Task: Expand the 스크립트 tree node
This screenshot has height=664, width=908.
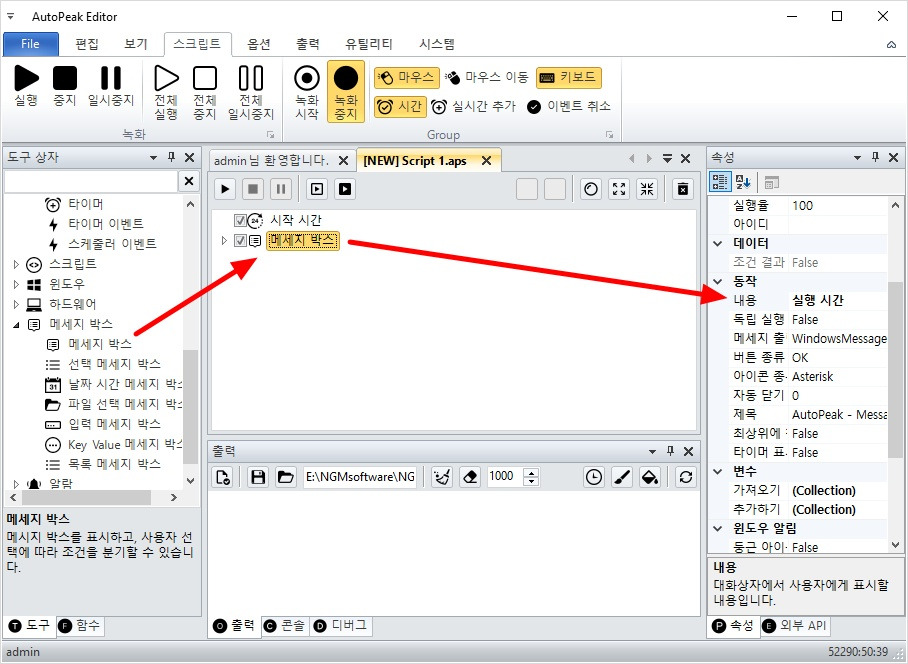Action: pyautogui.click(x=16, y=265)
